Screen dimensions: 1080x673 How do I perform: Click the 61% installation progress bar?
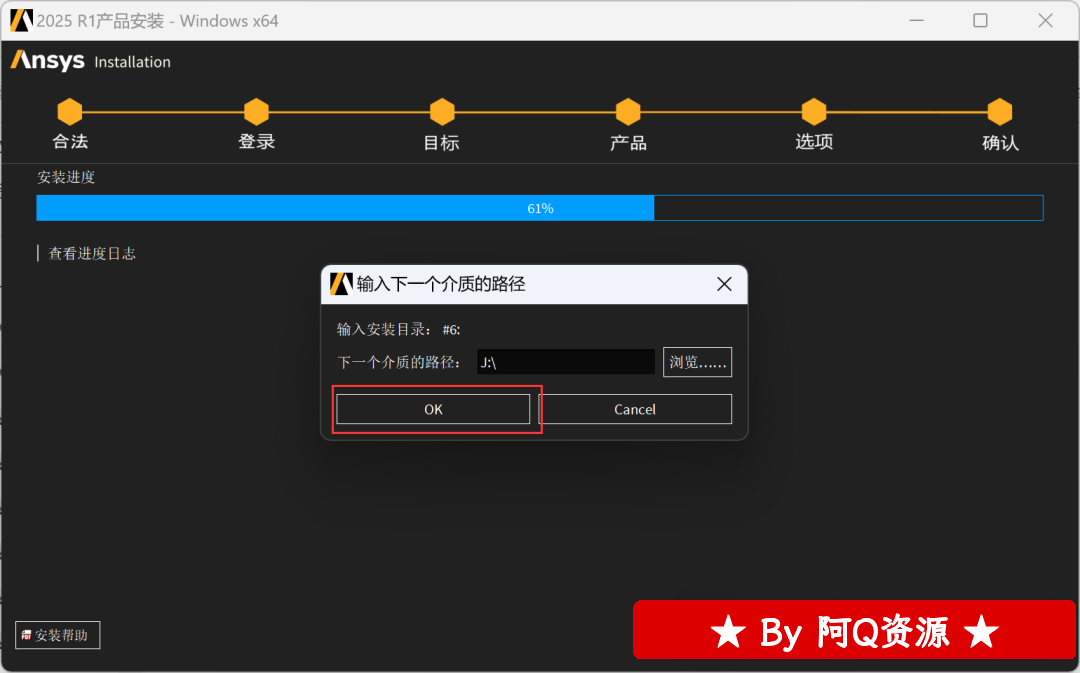[x=540, y=208]
